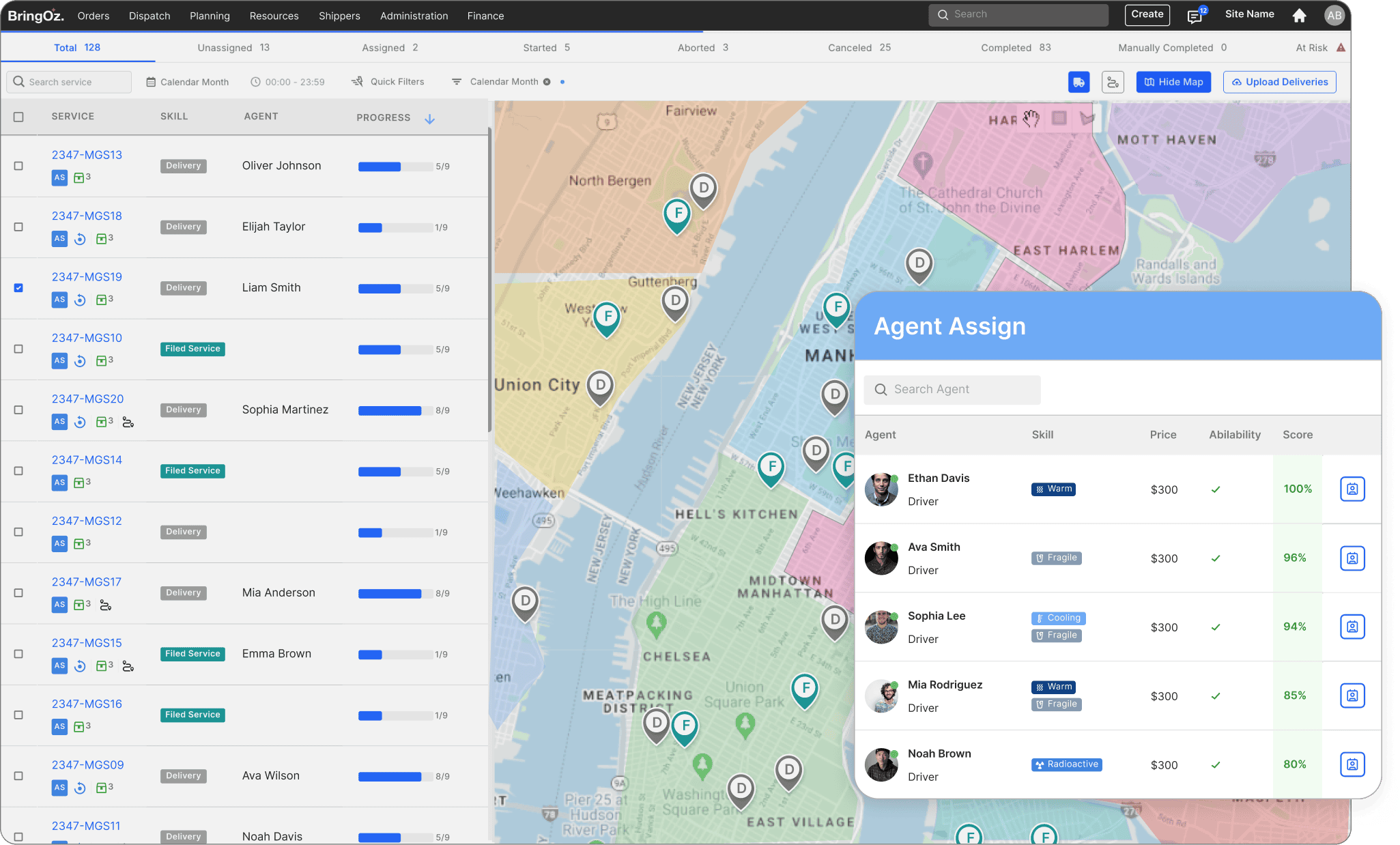Image resolution: width=1400 pixels, height=845 pixels.
Task: Open Quick Filters
Action: 388,82
